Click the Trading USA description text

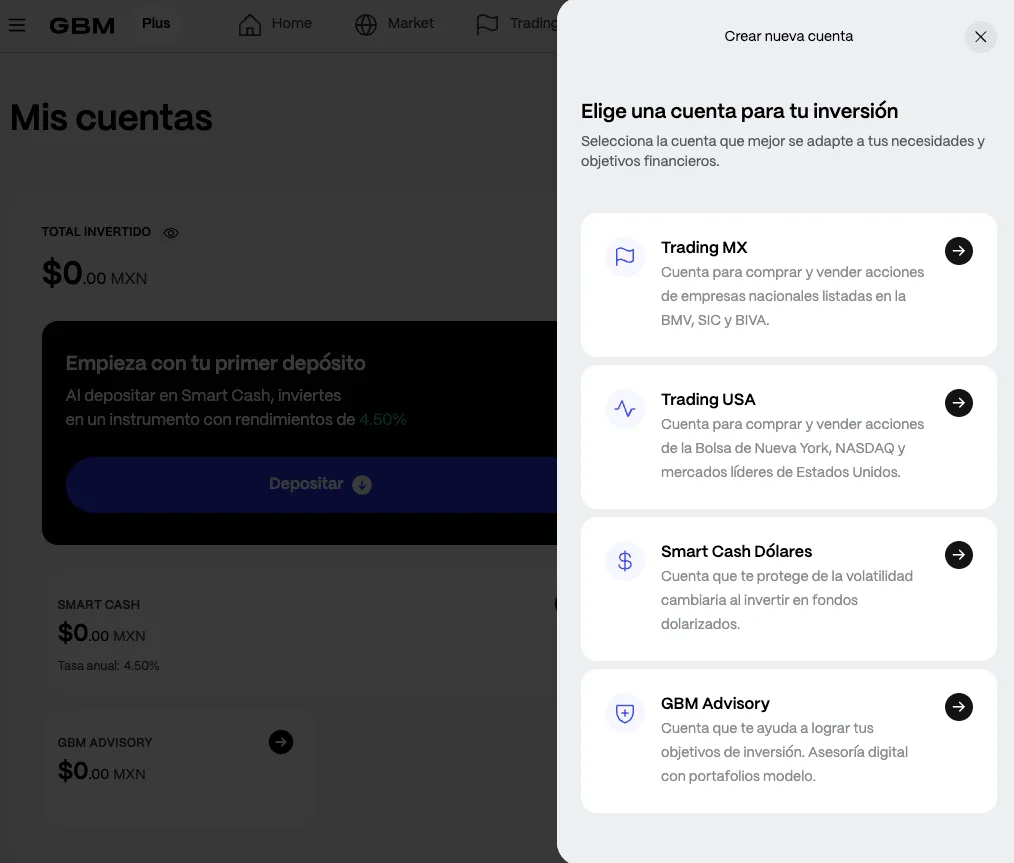(x=792, y=448)
